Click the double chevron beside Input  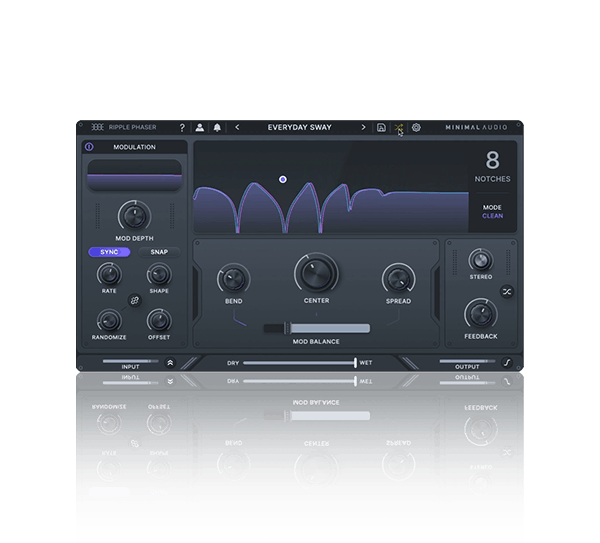coord(170,363)
